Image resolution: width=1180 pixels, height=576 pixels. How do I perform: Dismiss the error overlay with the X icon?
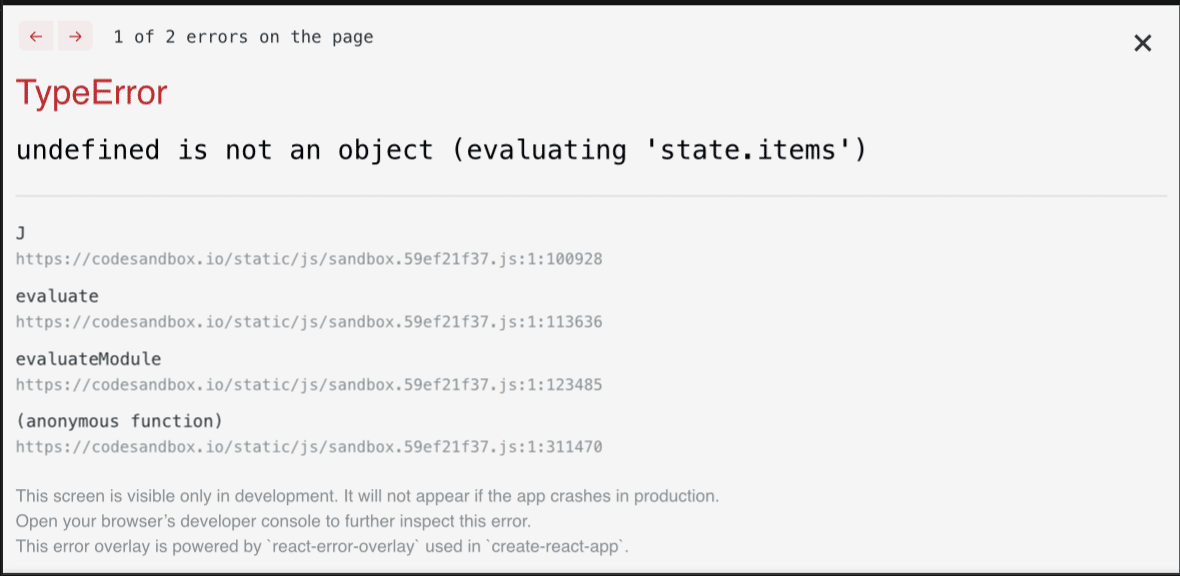(1142, 42)
